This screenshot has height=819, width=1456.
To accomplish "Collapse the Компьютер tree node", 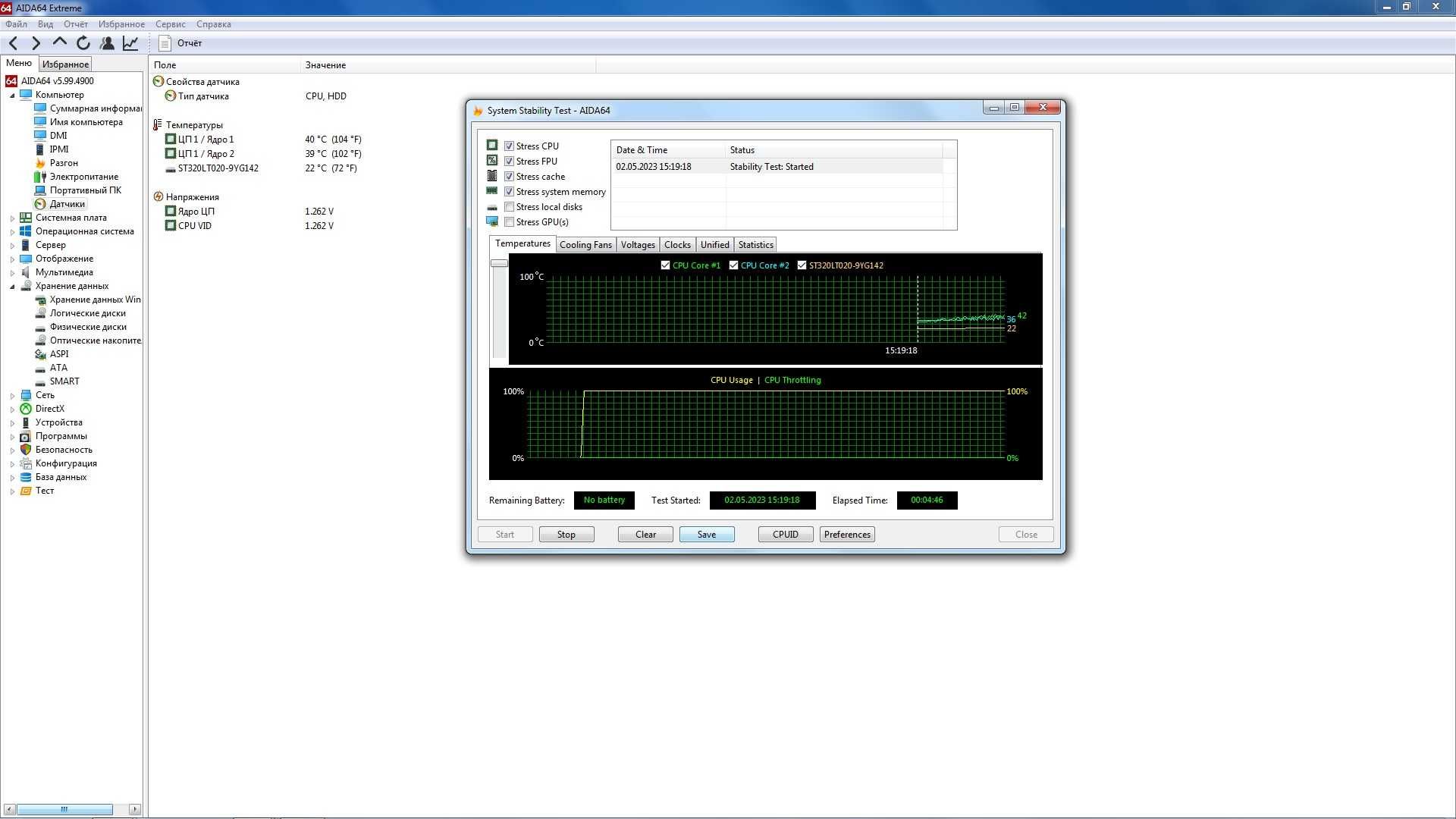I will click(12, 96).
